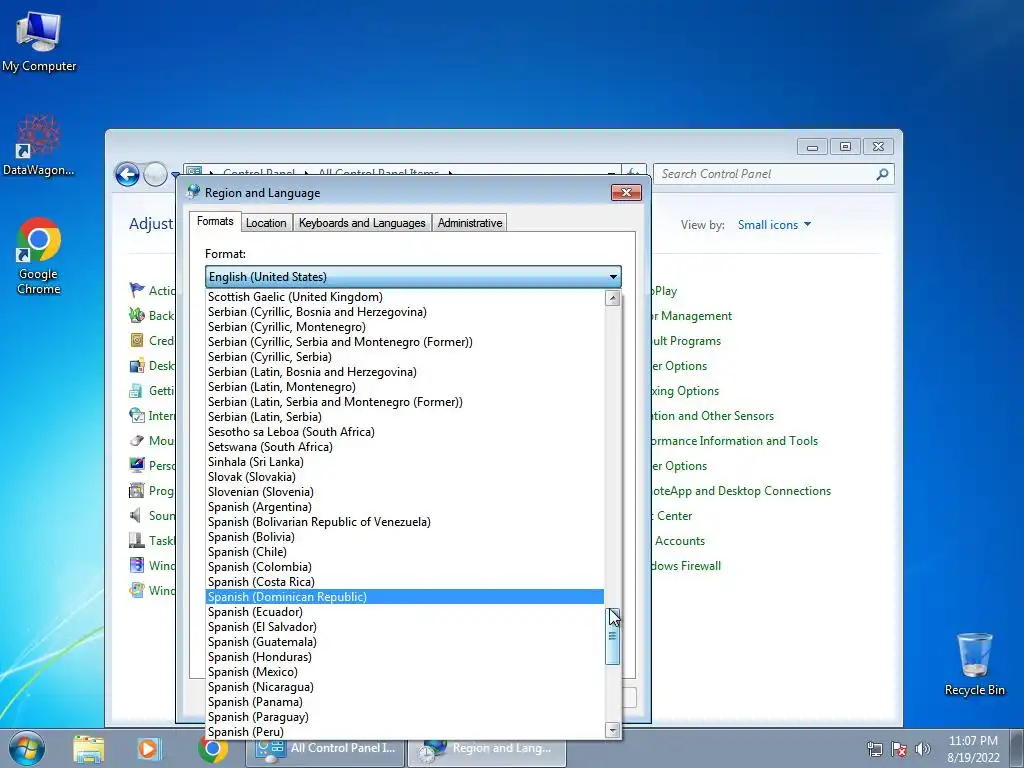Click the Action Center flag tray icon

pos(899,749)
